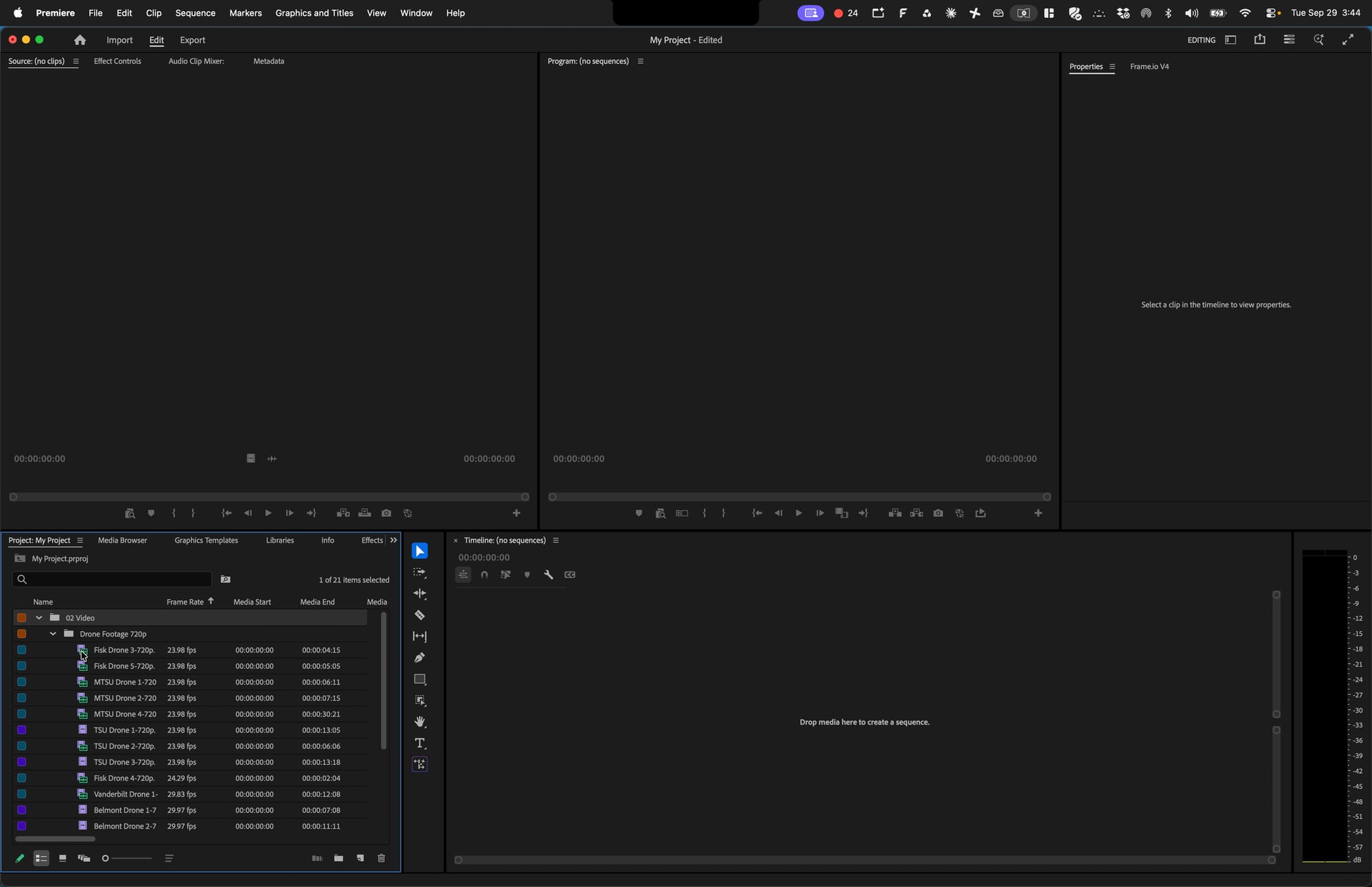Viewport: 1372px width, 887px height.
Task: Open the Workspaces icon in header
Action: coord(1231,40)
